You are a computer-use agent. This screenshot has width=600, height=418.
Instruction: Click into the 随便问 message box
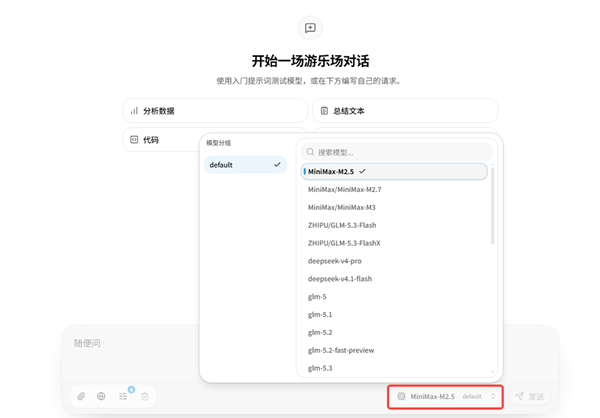(x=310, y=352)
